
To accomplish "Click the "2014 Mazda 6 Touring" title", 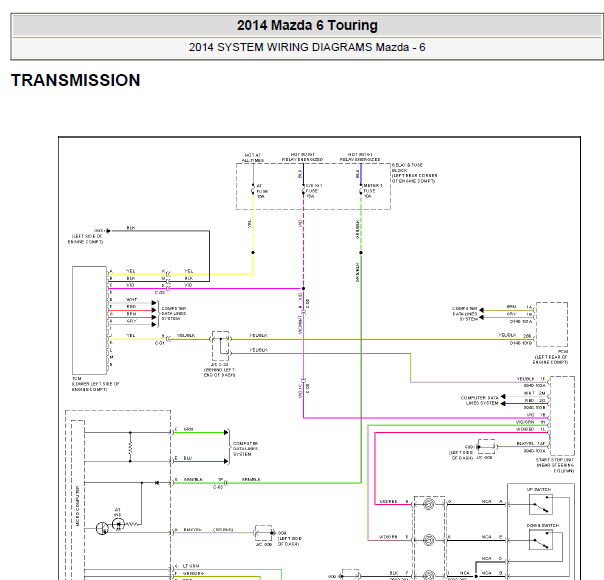I will (x=307, y=25).
